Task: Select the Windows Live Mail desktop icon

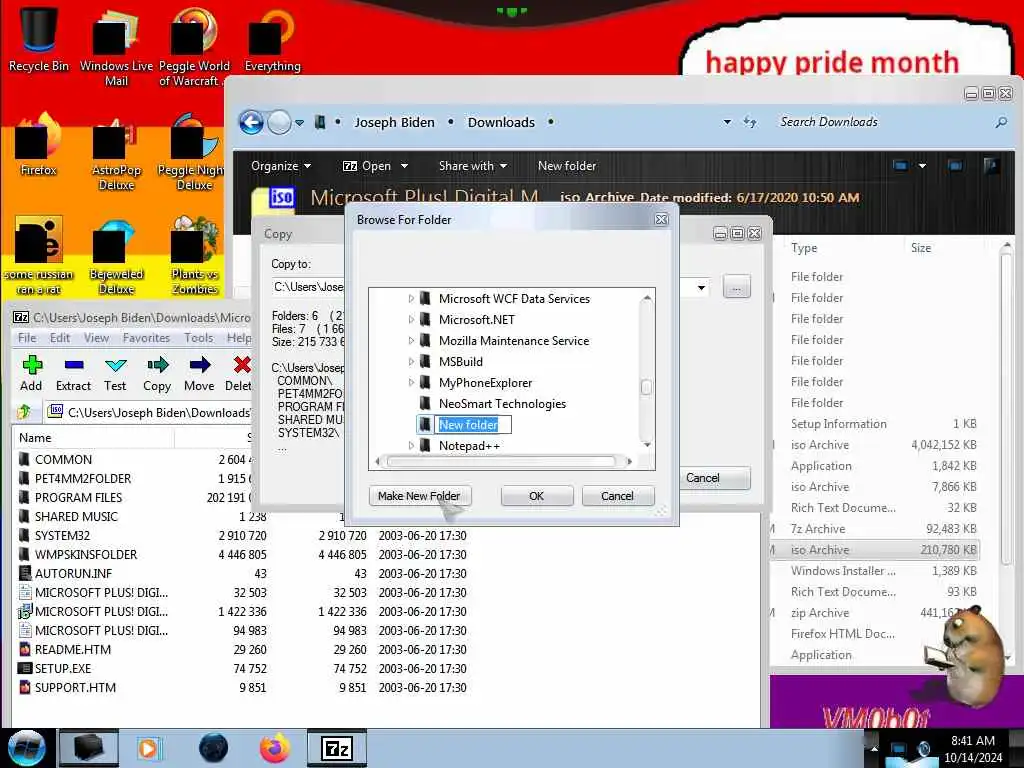Action: (x=116, y=46)
